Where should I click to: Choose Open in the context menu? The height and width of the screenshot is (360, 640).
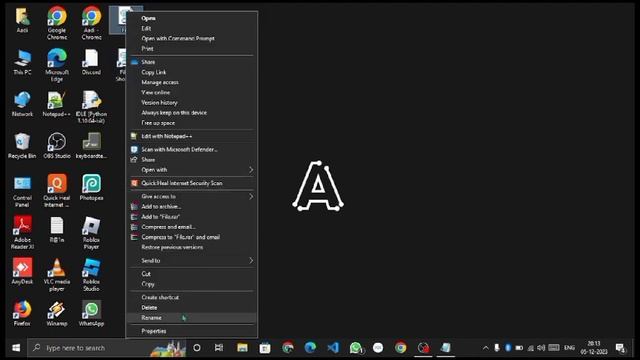tap(192, 18)
